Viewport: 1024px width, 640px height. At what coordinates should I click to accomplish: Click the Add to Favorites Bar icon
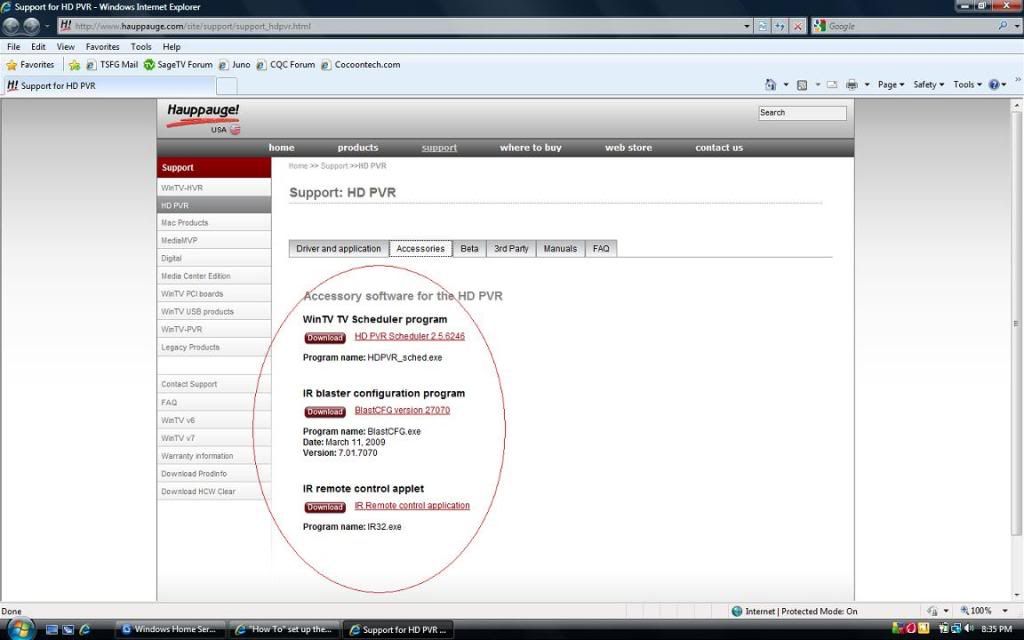[74, 65]
